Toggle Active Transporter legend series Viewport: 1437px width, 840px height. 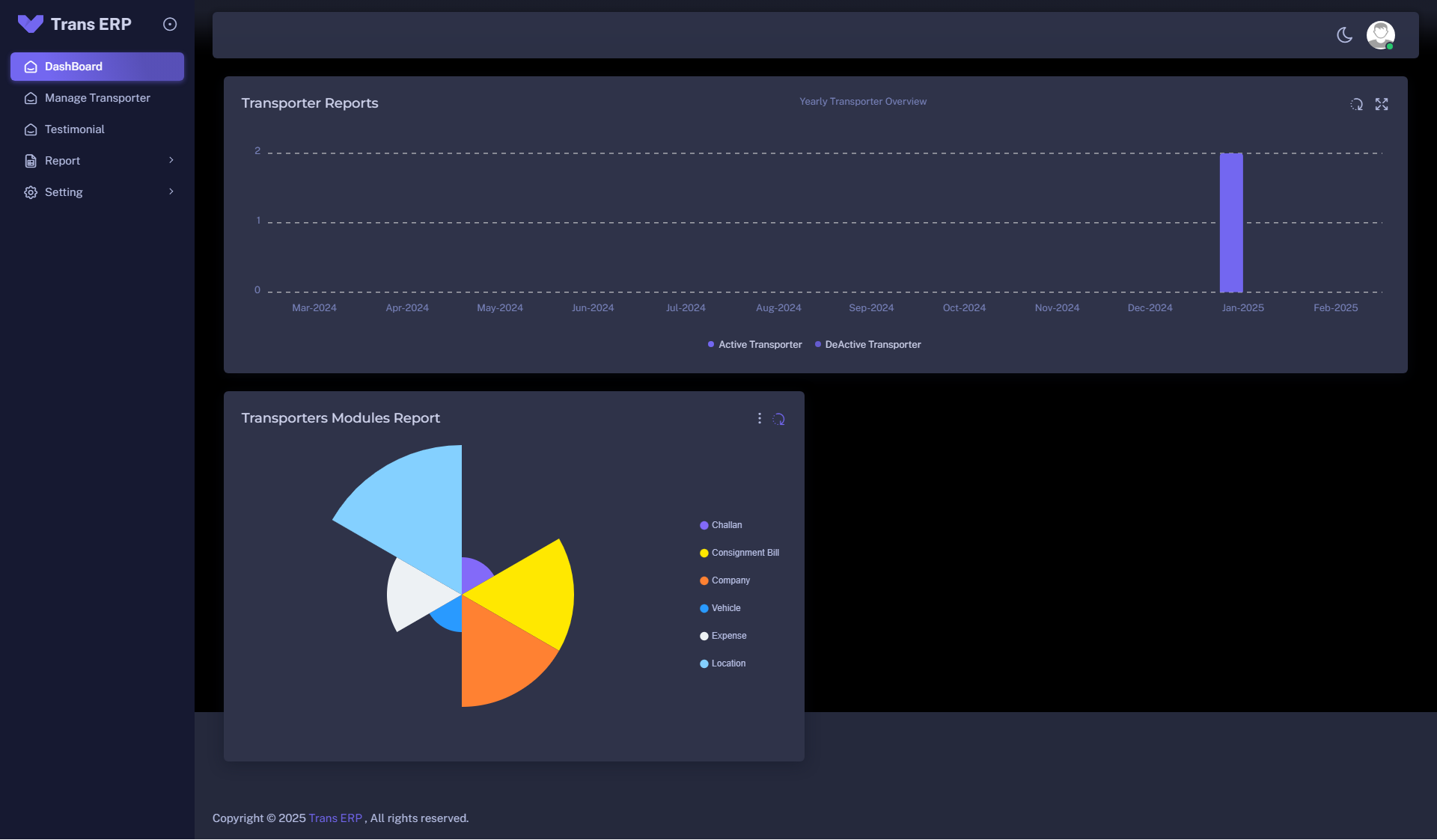pyautogui.click(x=754, y=345)
